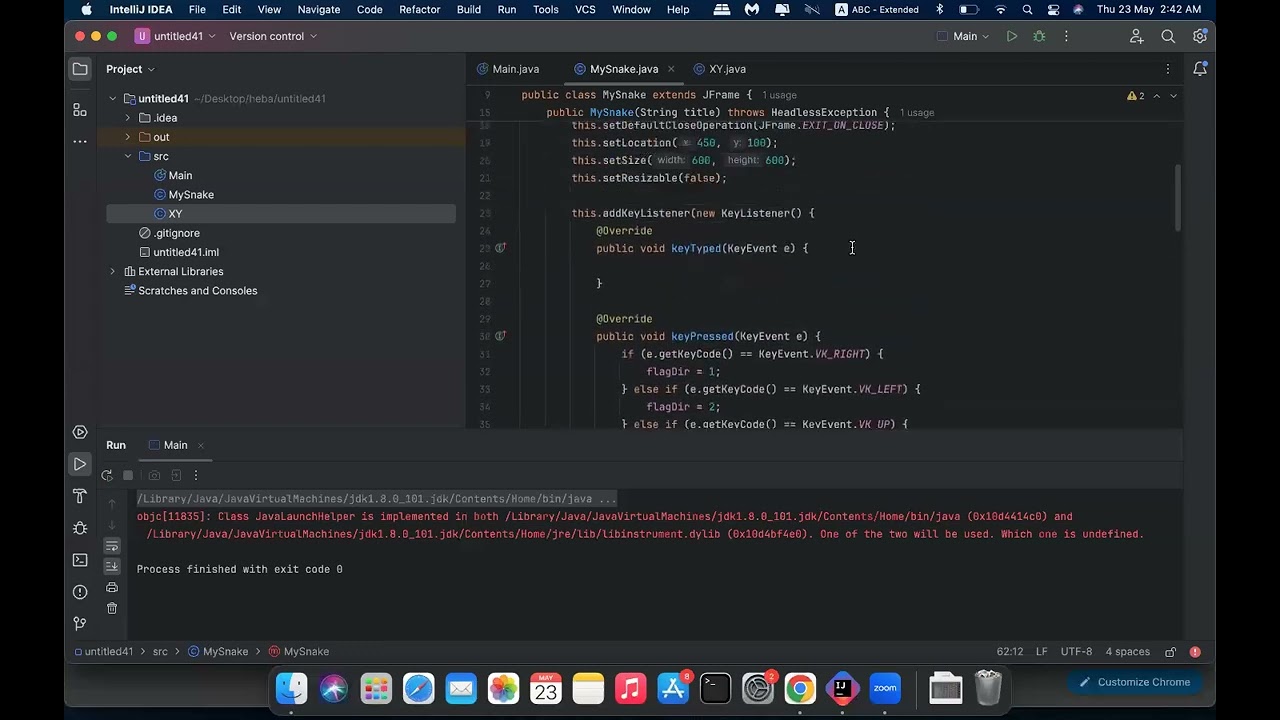Open the Git version control tool window
Image resolution: width=1280 pixels, height=720 pixels.
click(80, 623)
